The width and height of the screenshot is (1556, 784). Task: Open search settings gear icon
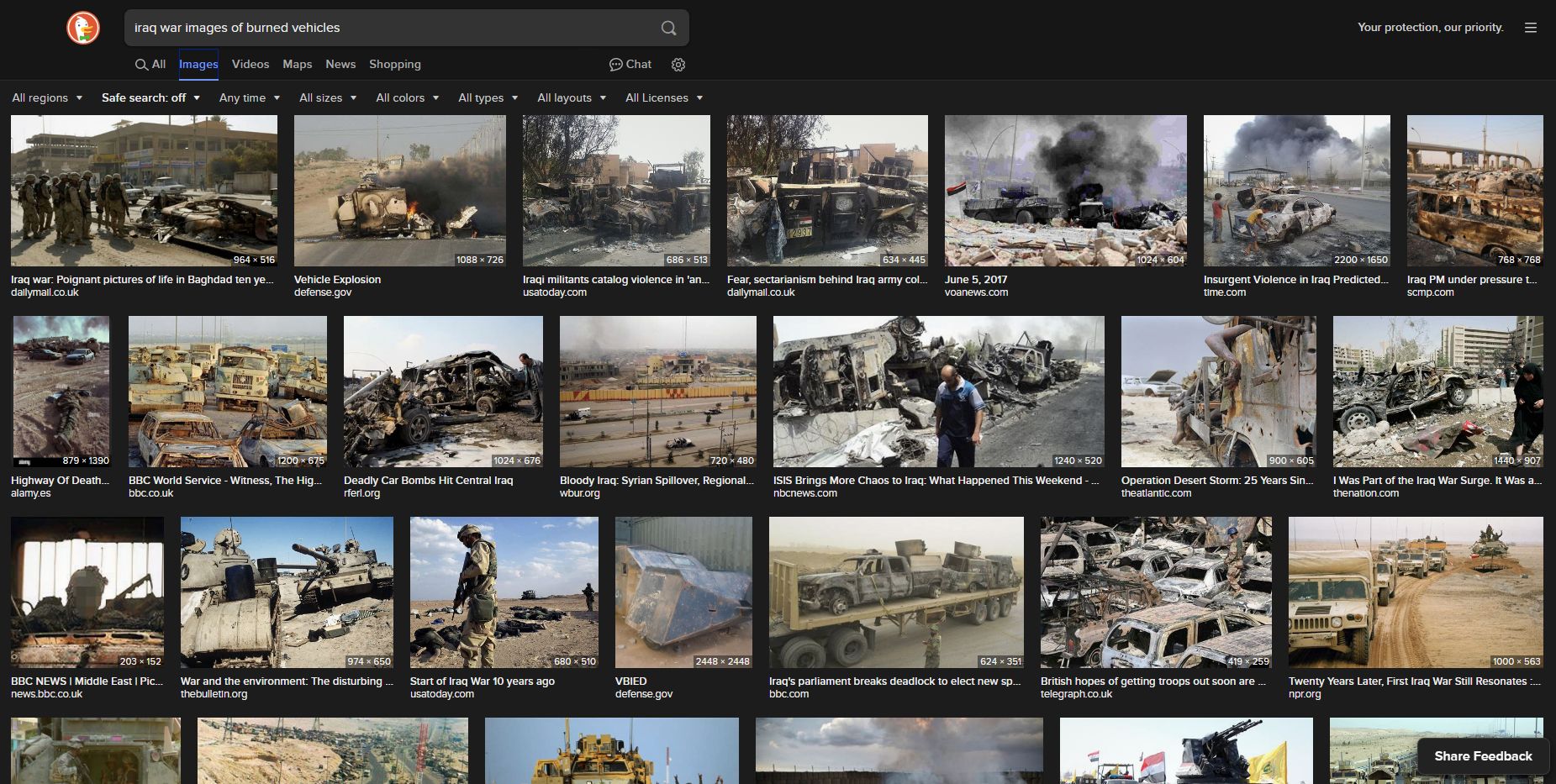(678, 65)
